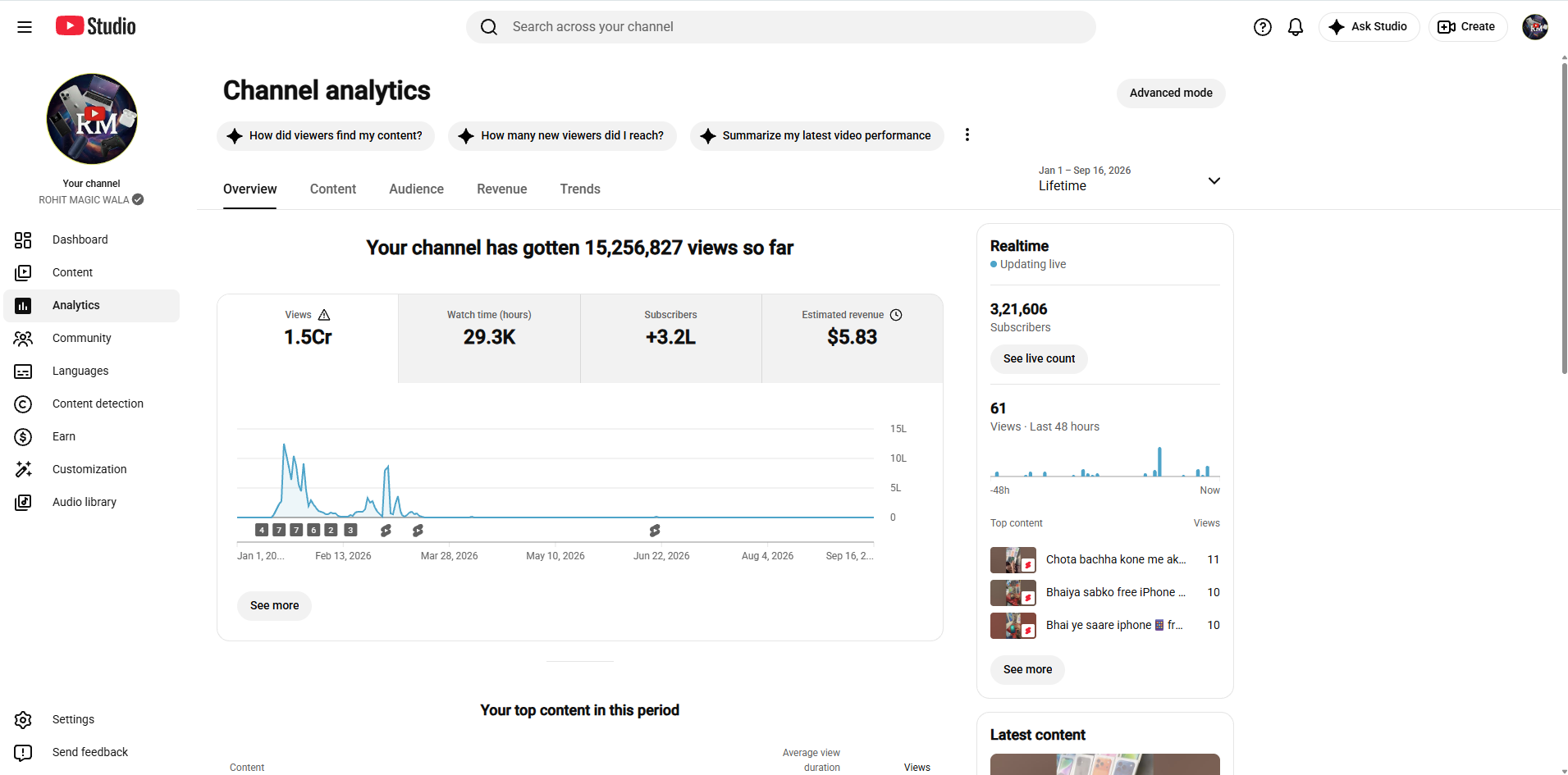Click the YouTube Studio logo
Image resolution: width=1568 pixels, height=775 pixels.
point(96,26)
